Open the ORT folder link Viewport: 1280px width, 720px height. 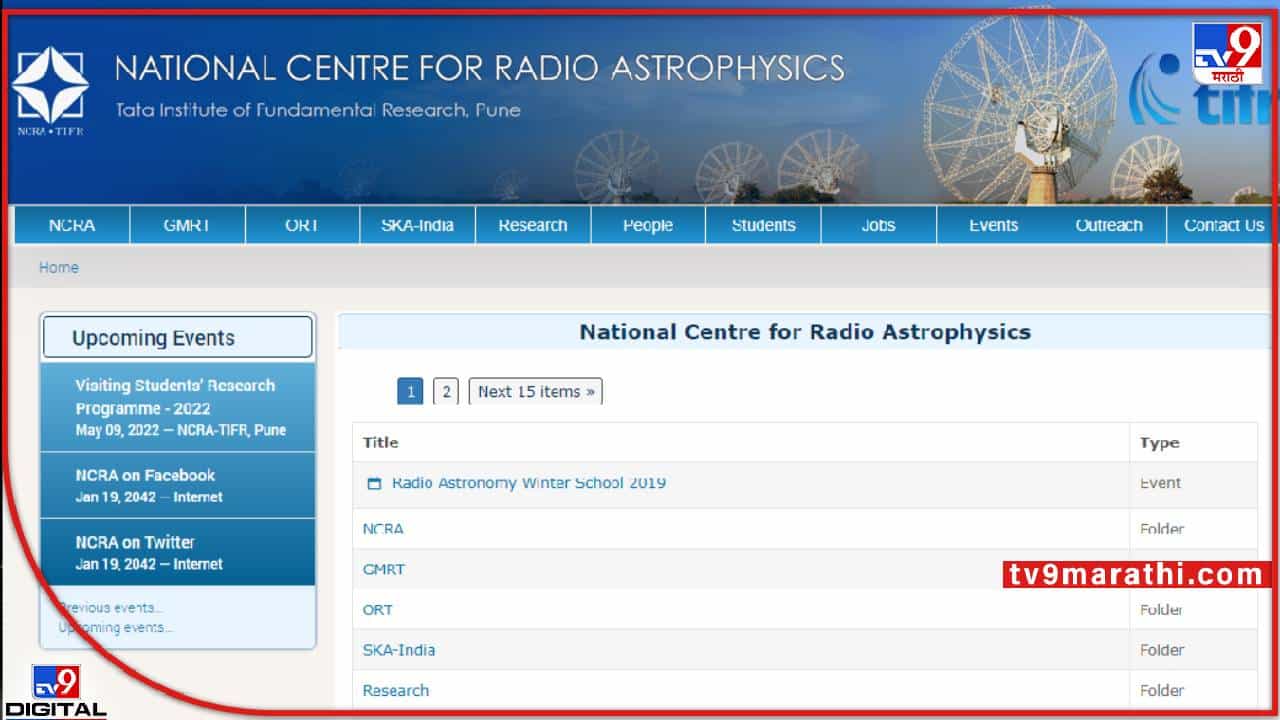tap(378, 609)
